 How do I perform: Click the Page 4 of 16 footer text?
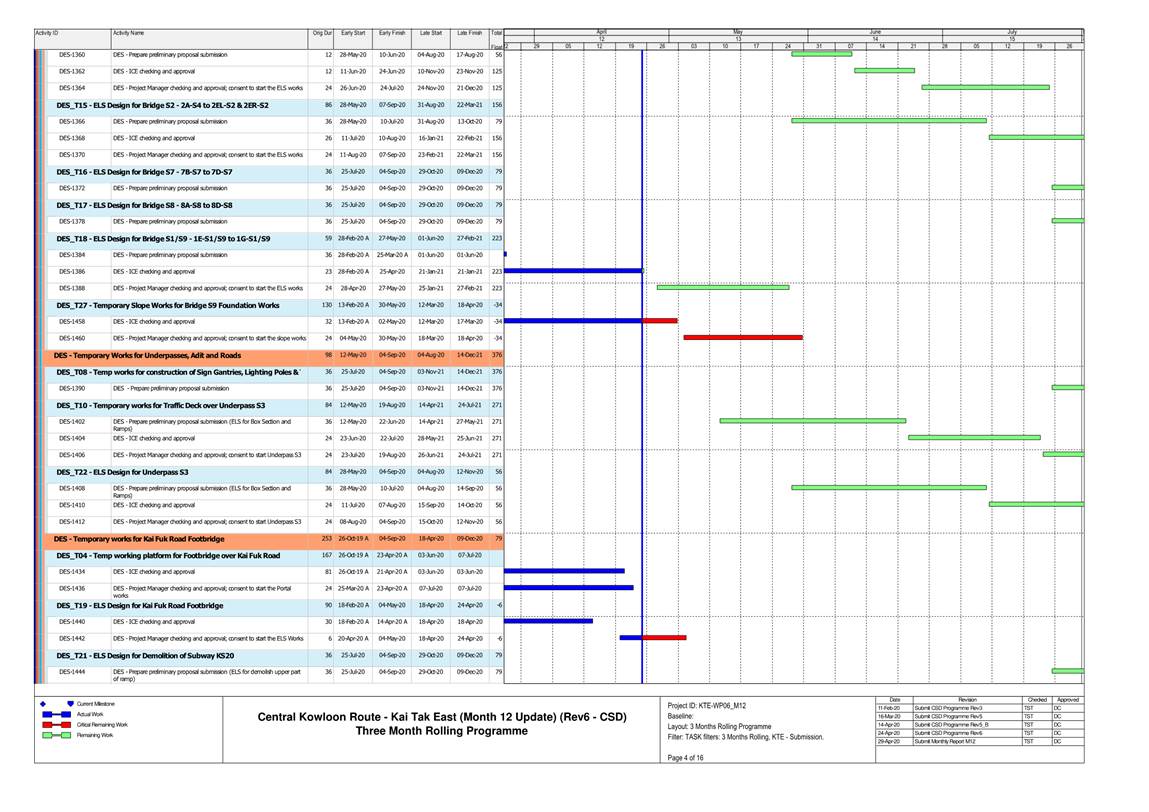(686, 759)
